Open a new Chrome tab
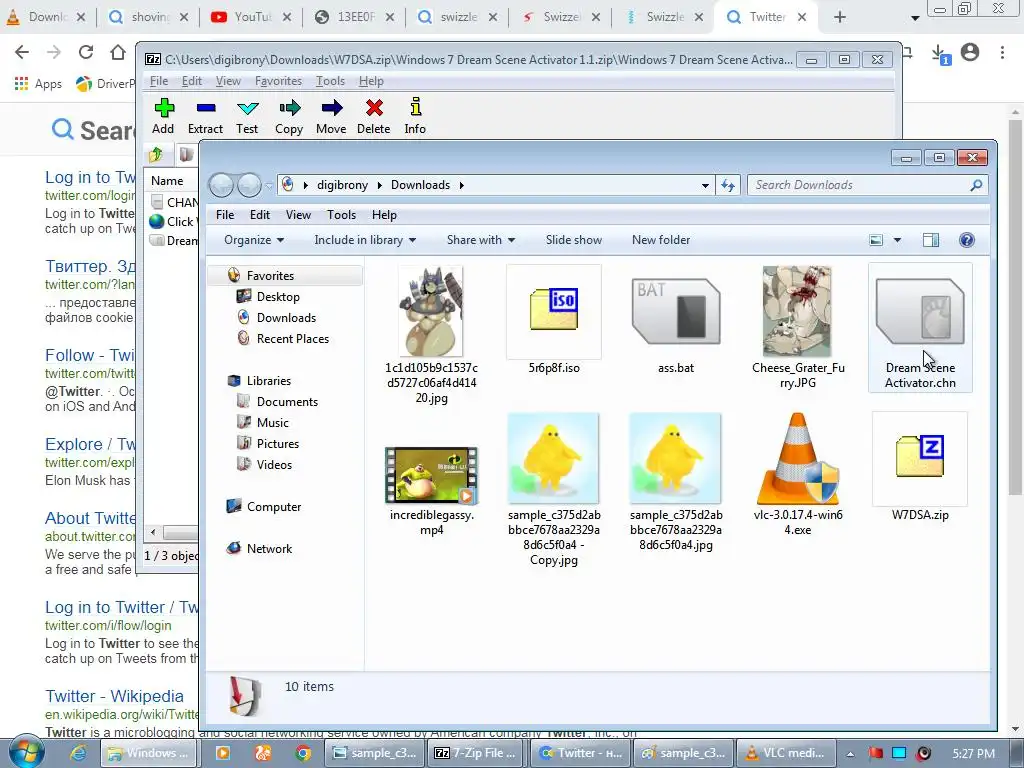The image size is (1024, 768). coord(840,18)
